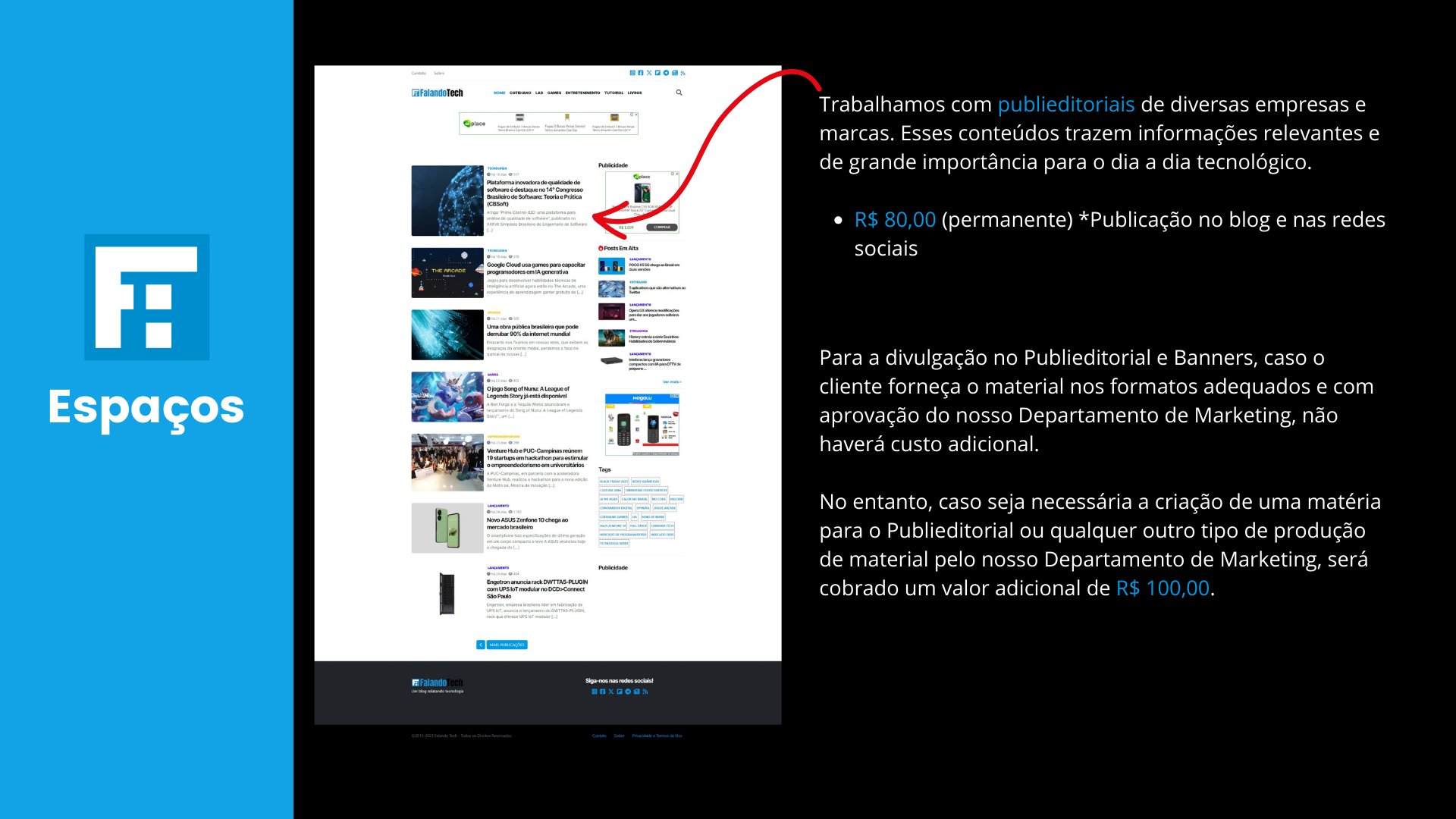Open the obra pública brasileira article title
The width and height of the screenshot is (1456, 819).
tap(532, 331)
